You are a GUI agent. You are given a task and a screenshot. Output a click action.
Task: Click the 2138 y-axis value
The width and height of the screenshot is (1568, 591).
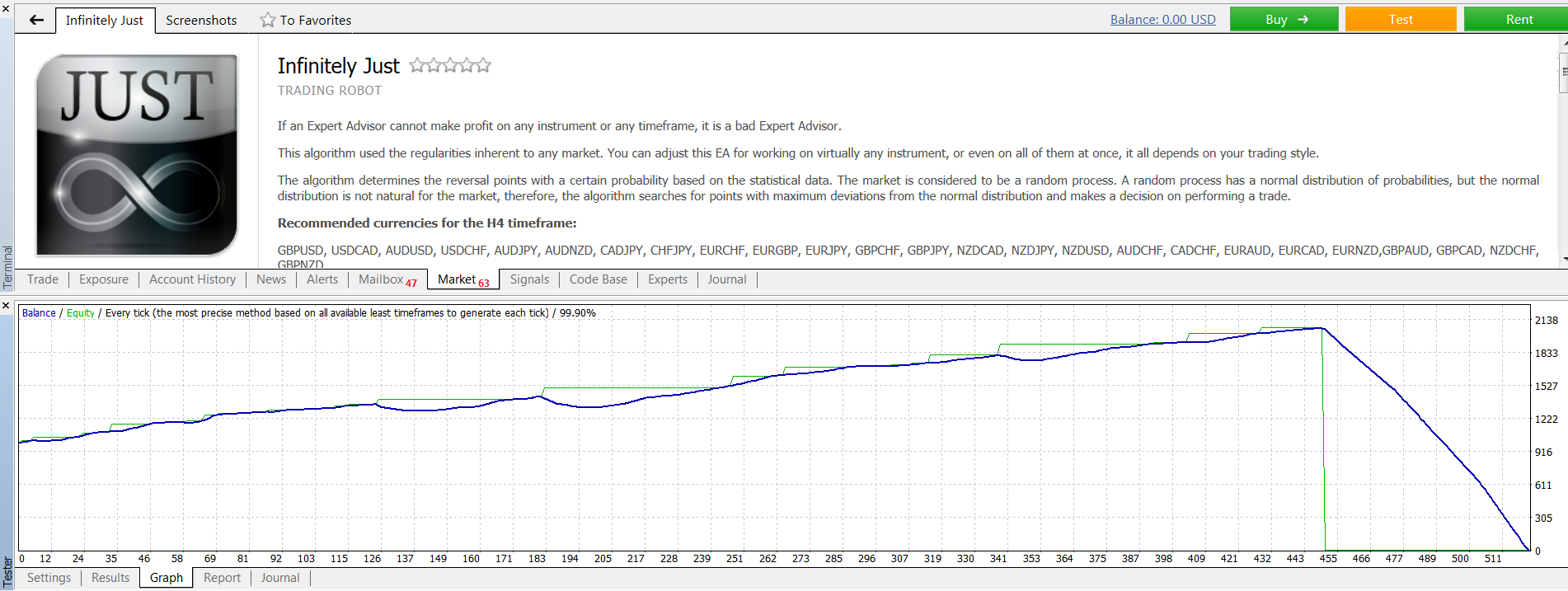1546,321
